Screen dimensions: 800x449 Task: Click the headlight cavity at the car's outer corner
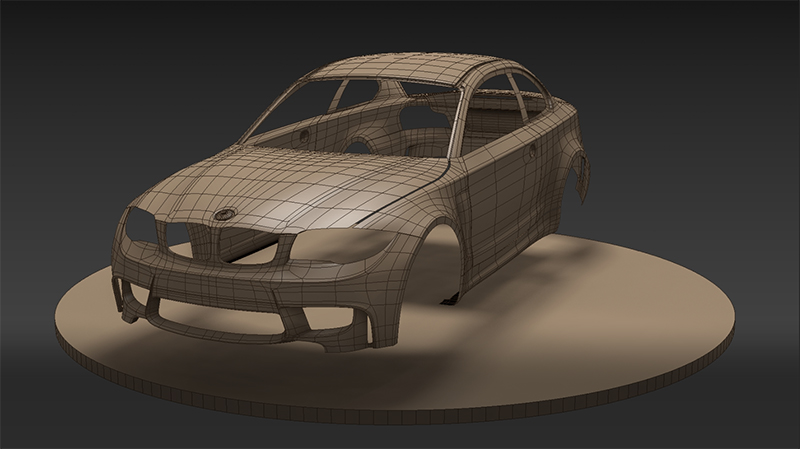point(138,228)
